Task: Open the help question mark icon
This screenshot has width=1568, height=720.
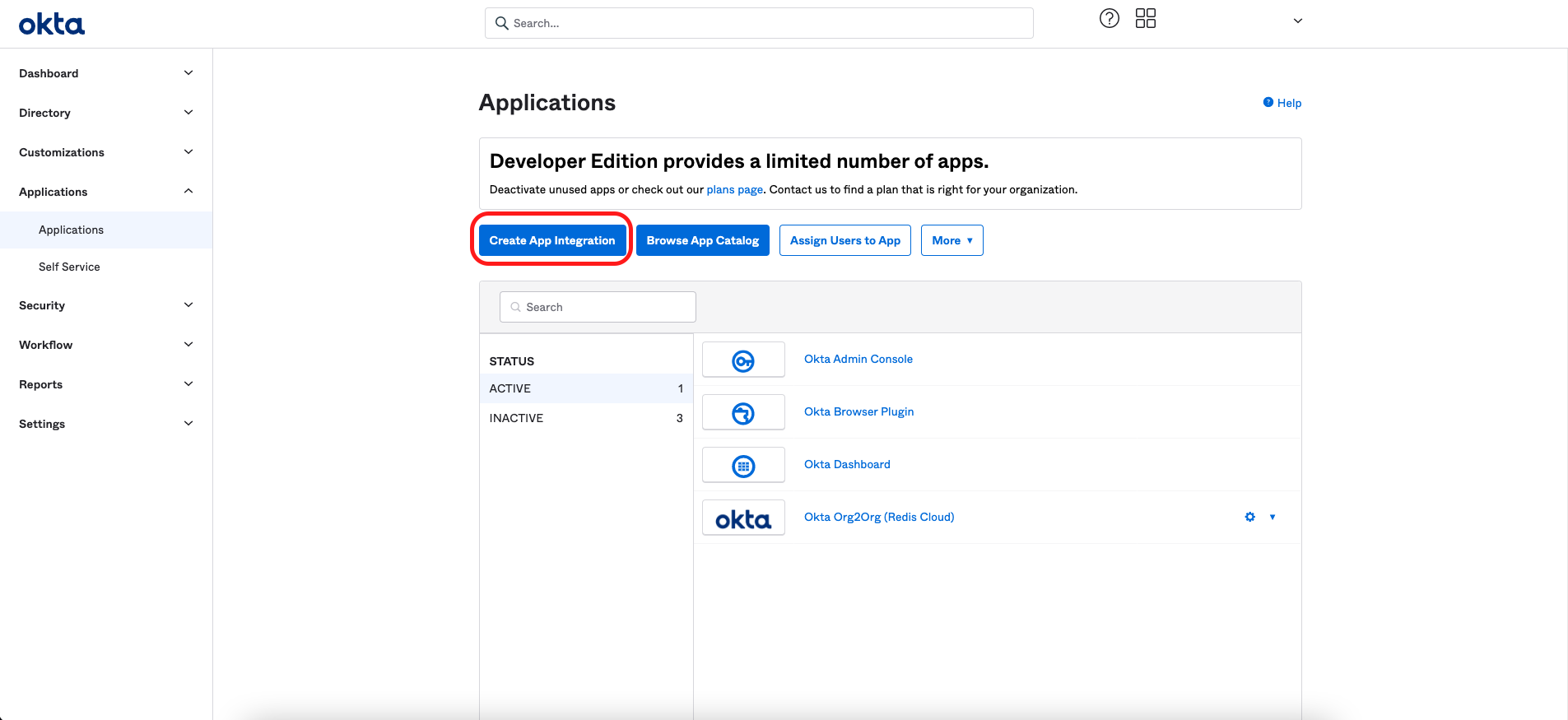Action: click(x=1109, y=19)
